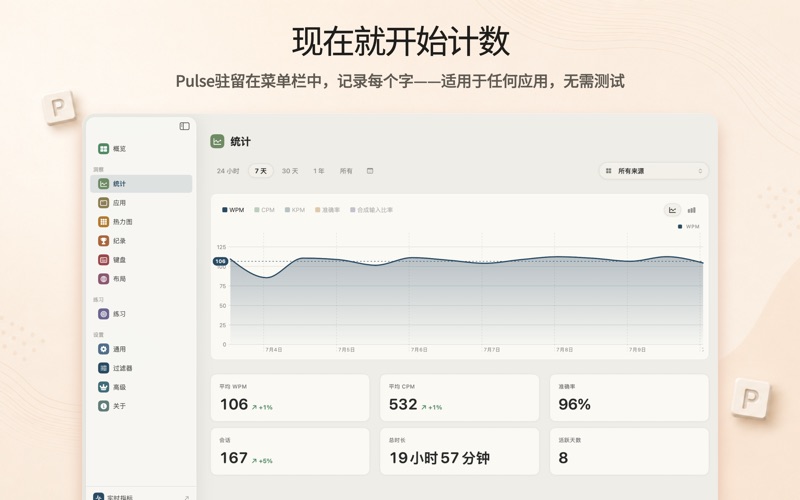800x500 pixels.
Task: Click the 125 value on the y-axis
Action: (221, 247)
